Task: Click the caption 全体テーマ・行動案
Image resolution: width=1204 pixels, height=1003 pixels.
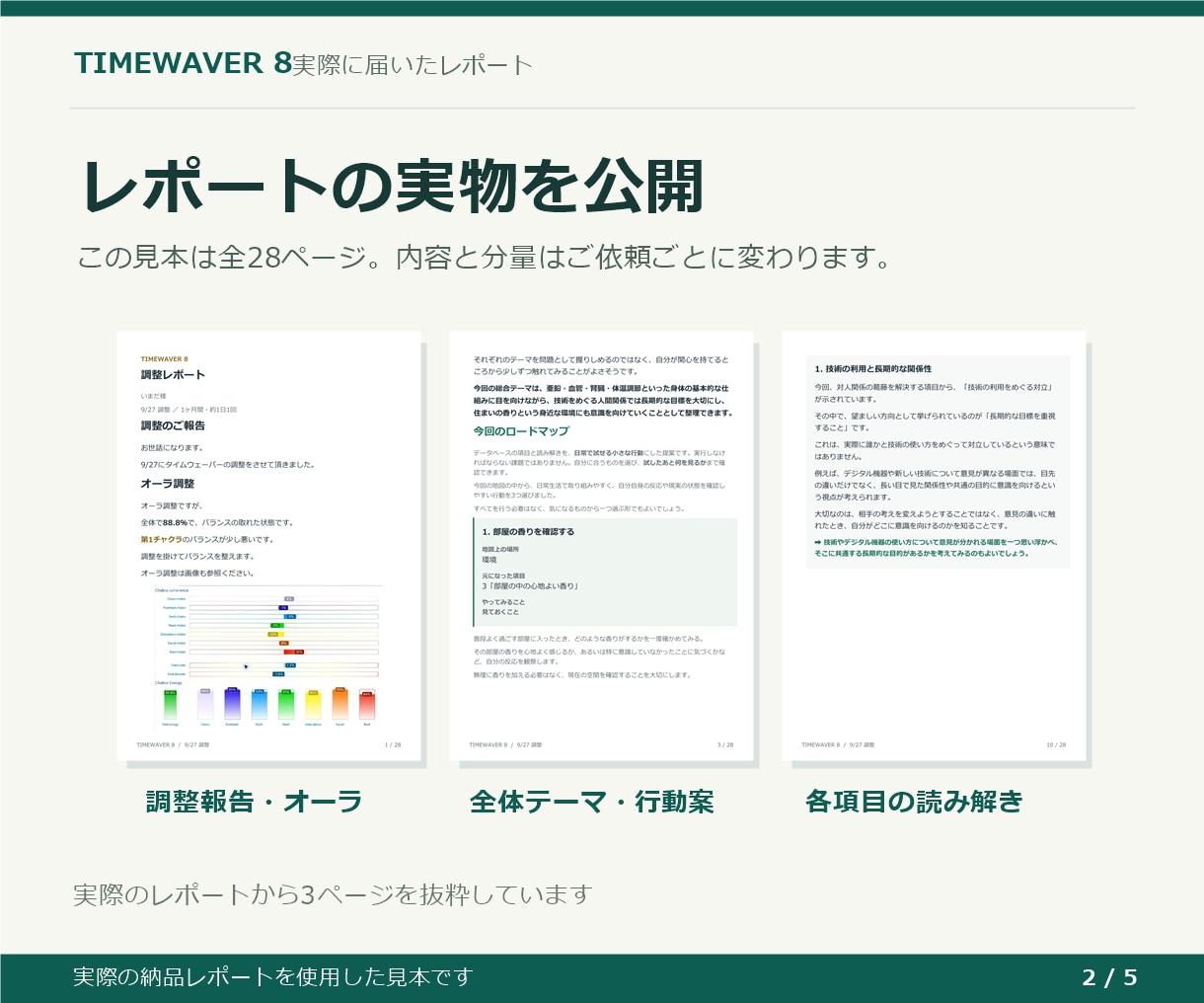Action: (592, 802)
